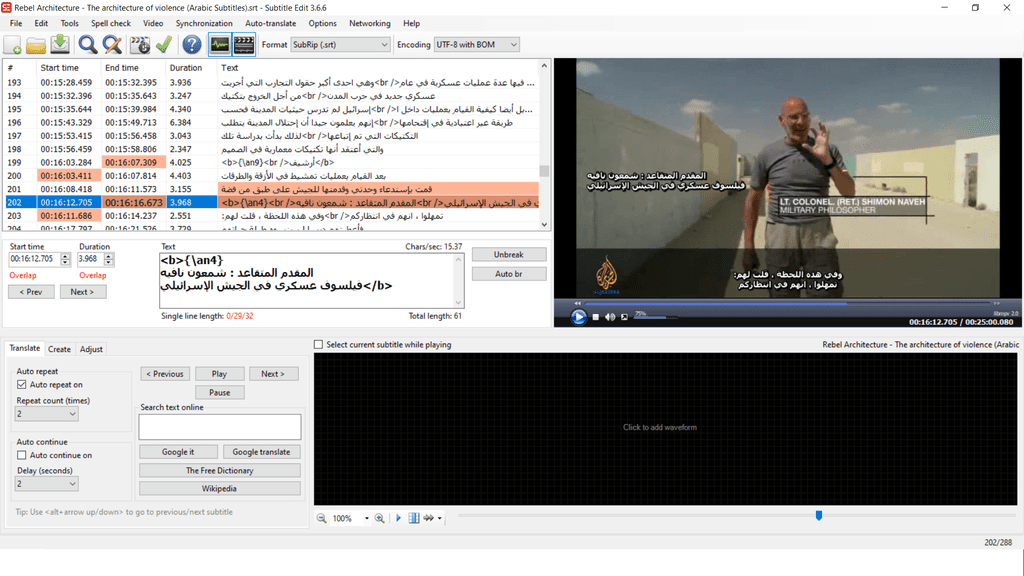Click the Duration spinner arrows
1024x576 pixels.
point(108,259)
